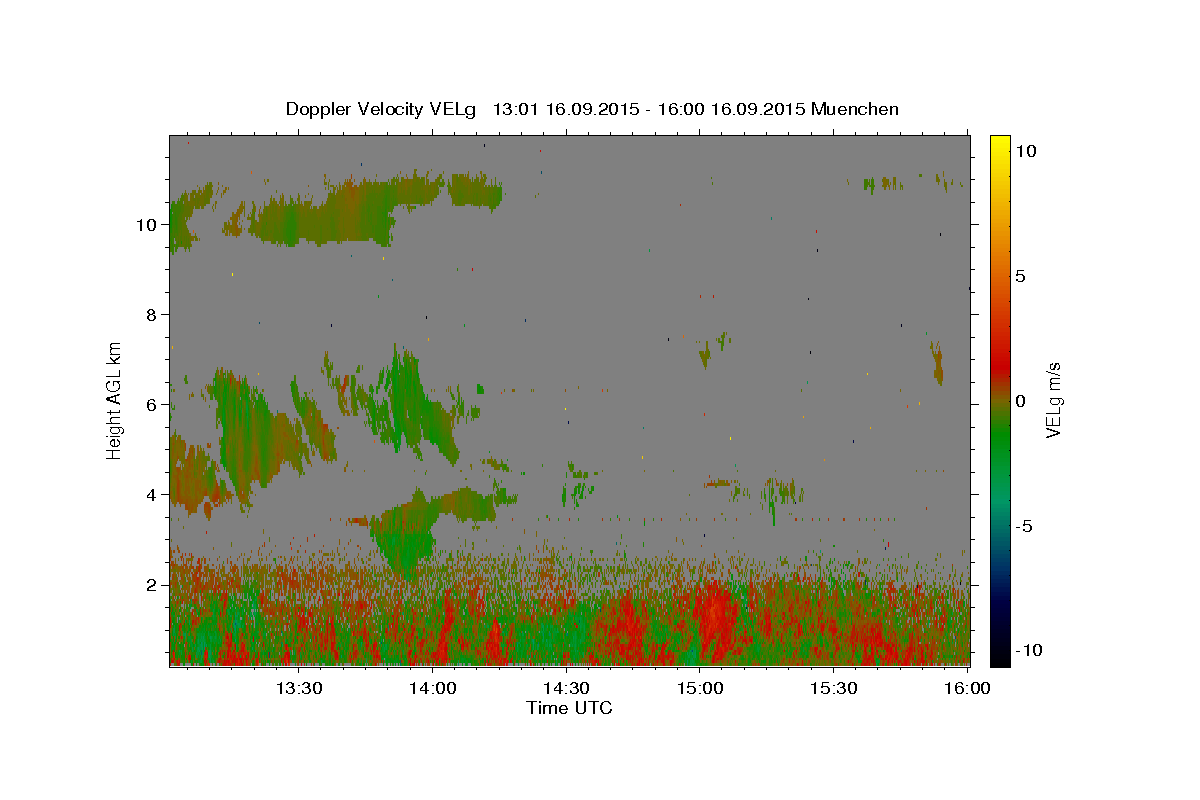The width and height of the screenshot is (1200, 800).
Task: Click the colorbar label 5
Action: point(1021,276)
